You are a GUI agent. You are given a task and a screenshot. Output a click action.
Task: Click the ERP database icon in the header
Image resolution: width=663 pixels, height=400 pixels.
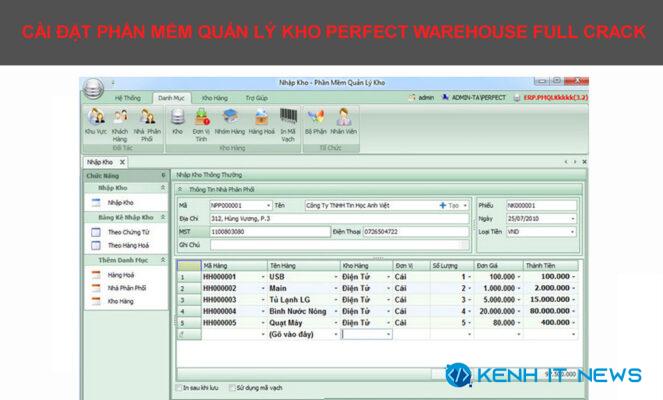517,98
